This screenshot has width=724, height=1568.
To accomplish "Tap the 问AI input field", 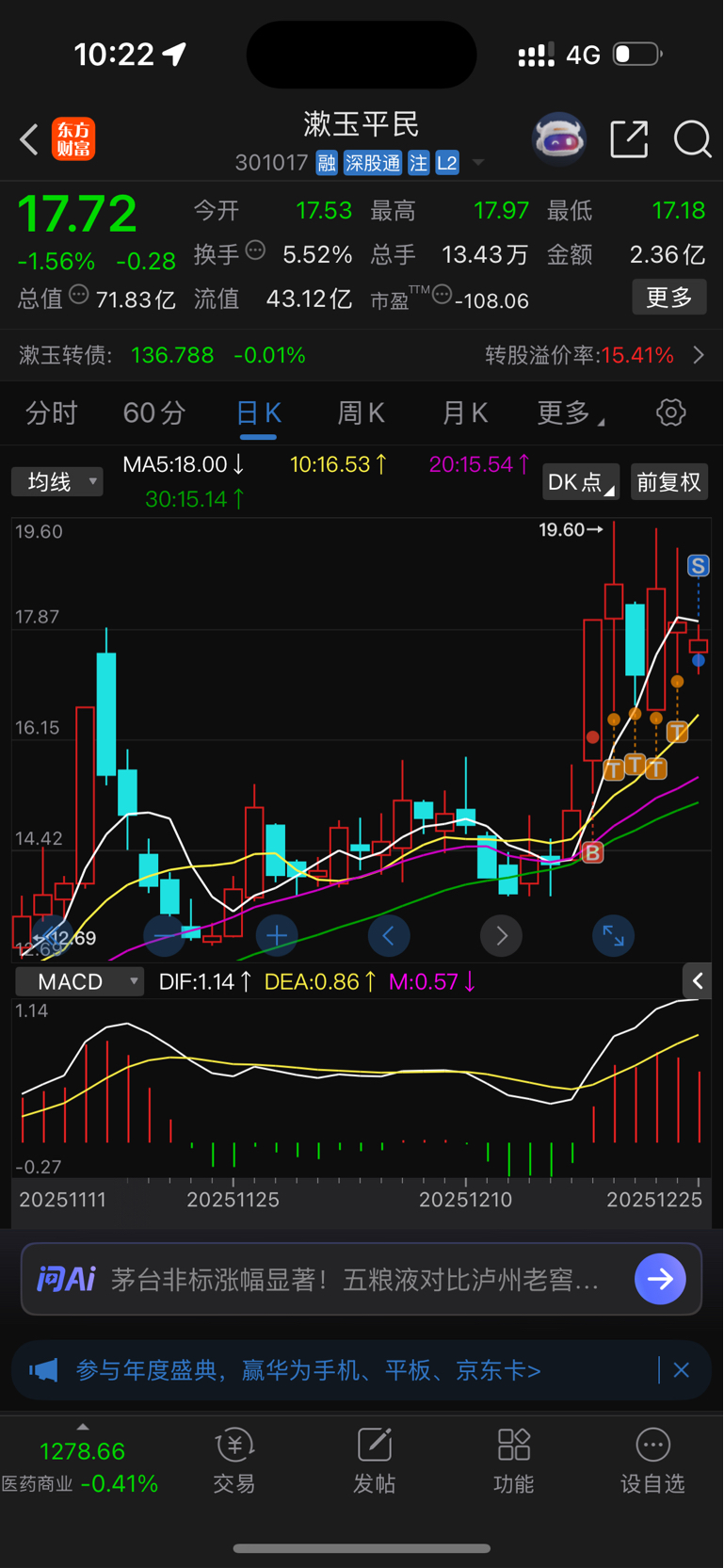I will tap(362, 1279).
